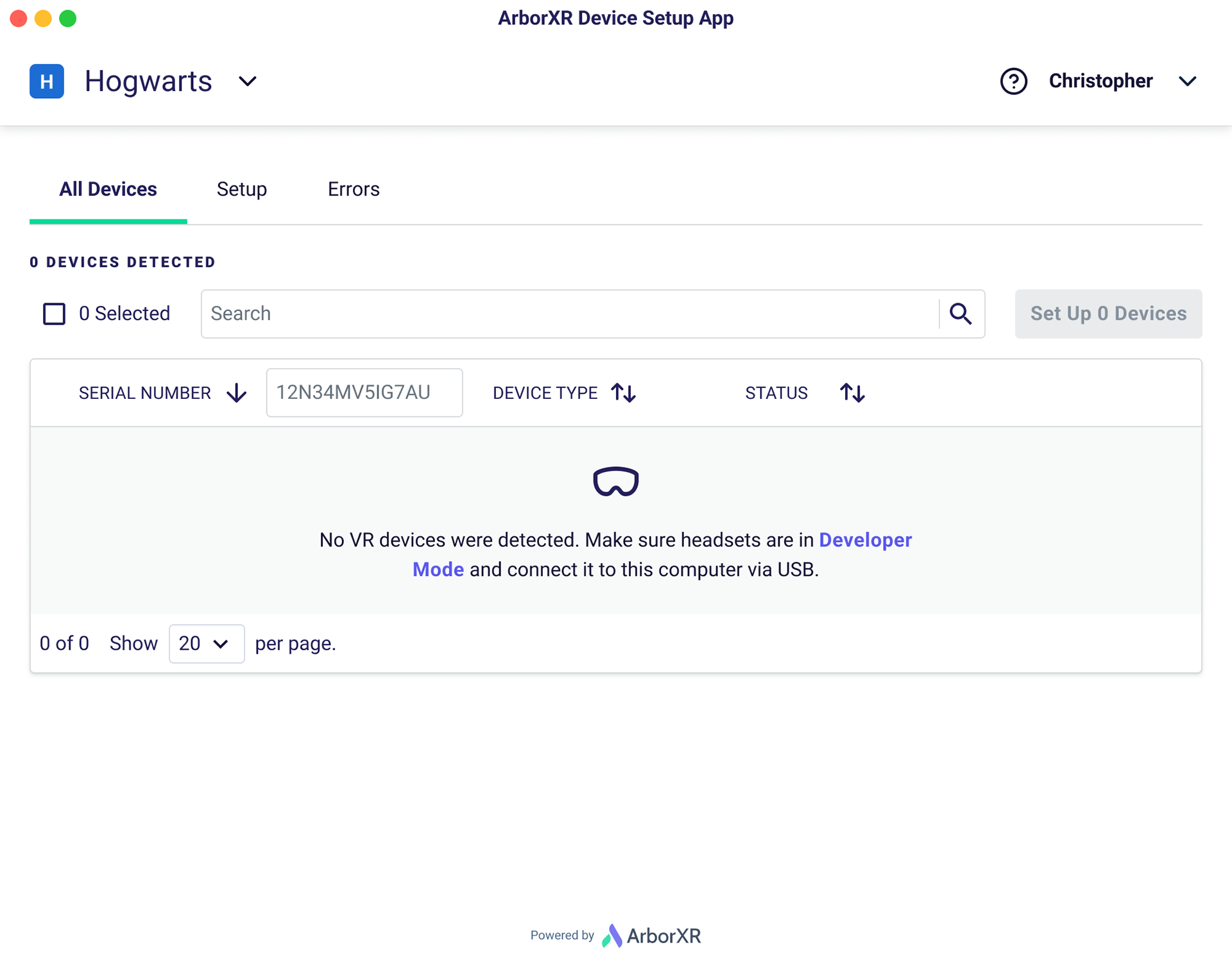
Task: Switch to the Setup tab
Action: click(241, 189)
